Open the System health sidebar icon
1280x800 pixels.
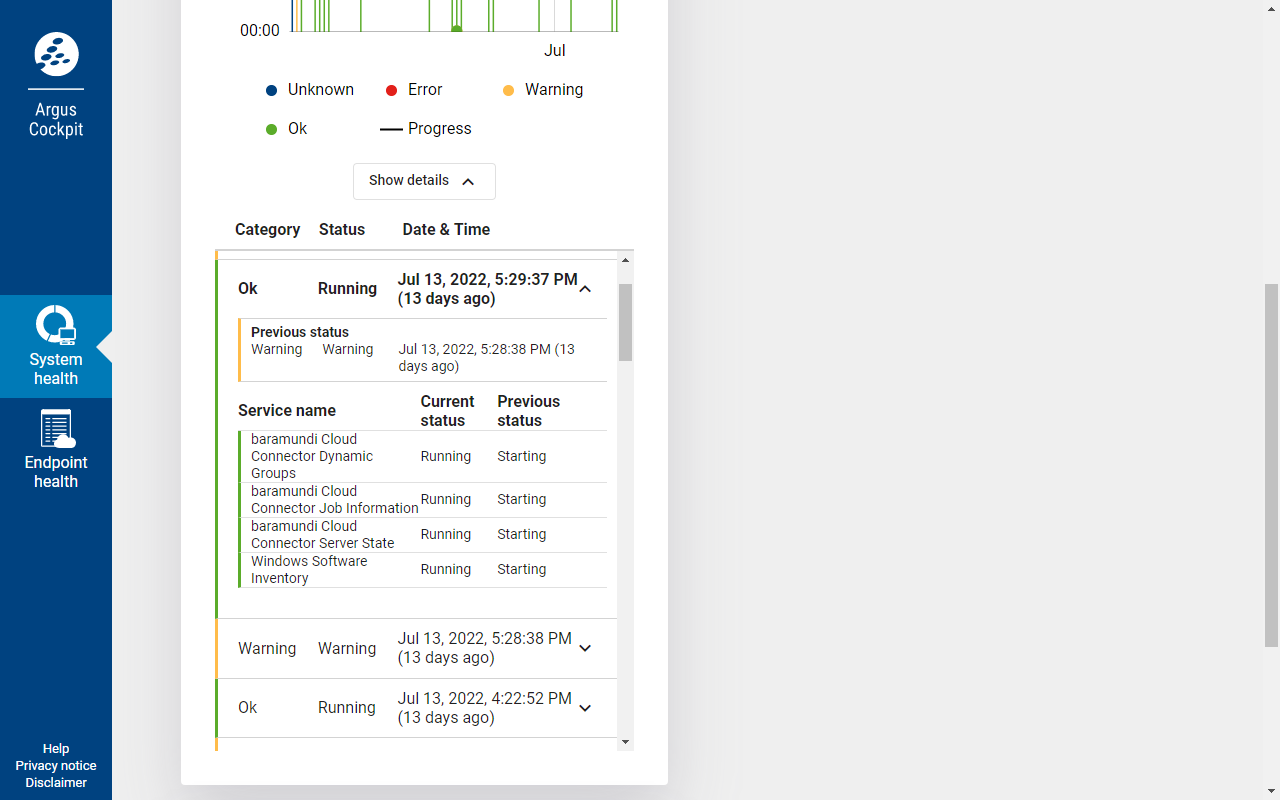pyautogui.click(x=56, y=326)
